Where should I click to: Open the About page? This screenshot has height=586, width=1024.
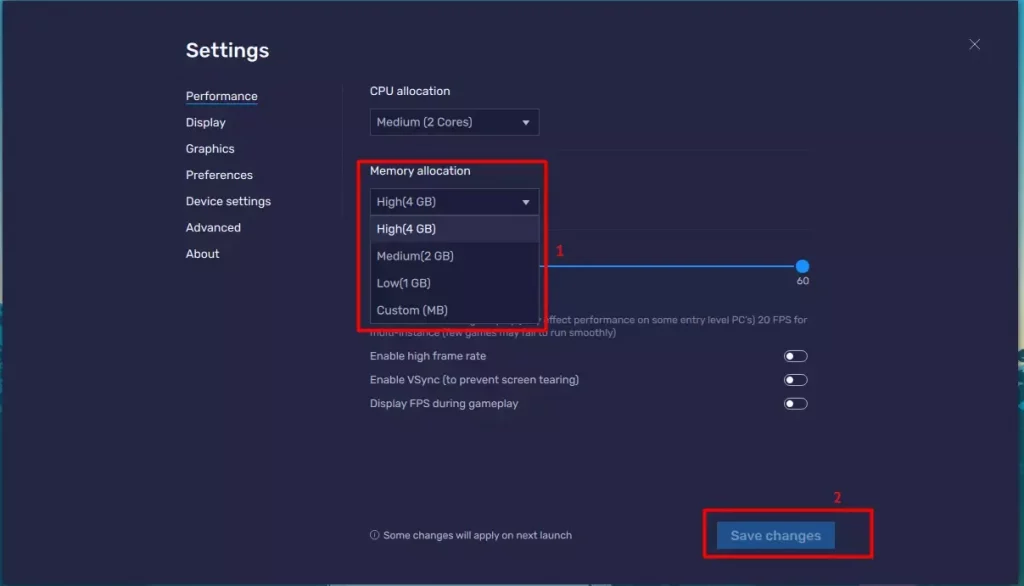click(202, 254)
